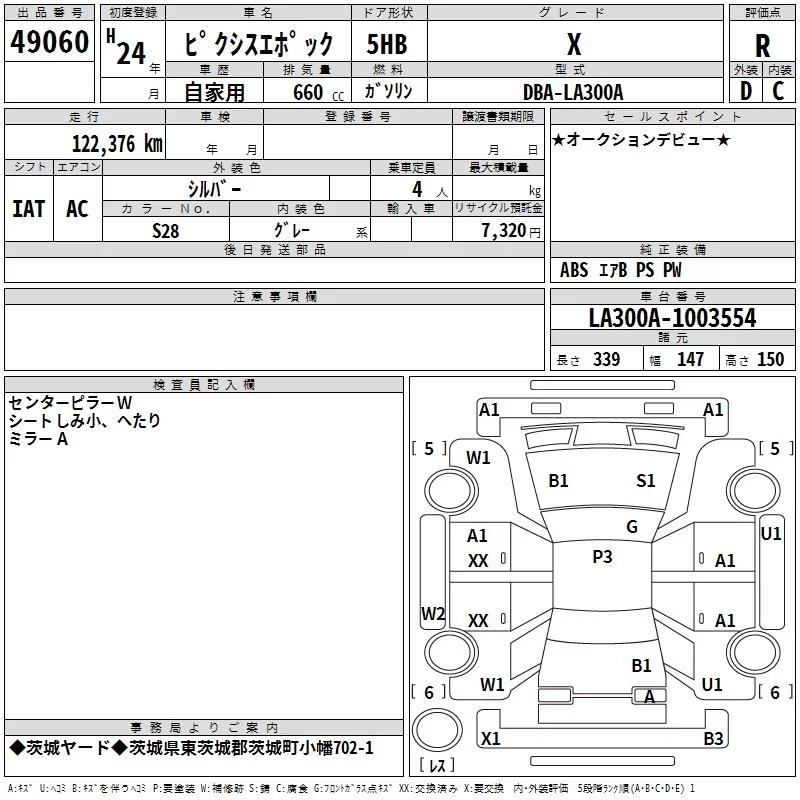This screenshot has width=800, height=800.
Task: Click the B3 mark at bottom right of diagram
Action: pos(713,738)
